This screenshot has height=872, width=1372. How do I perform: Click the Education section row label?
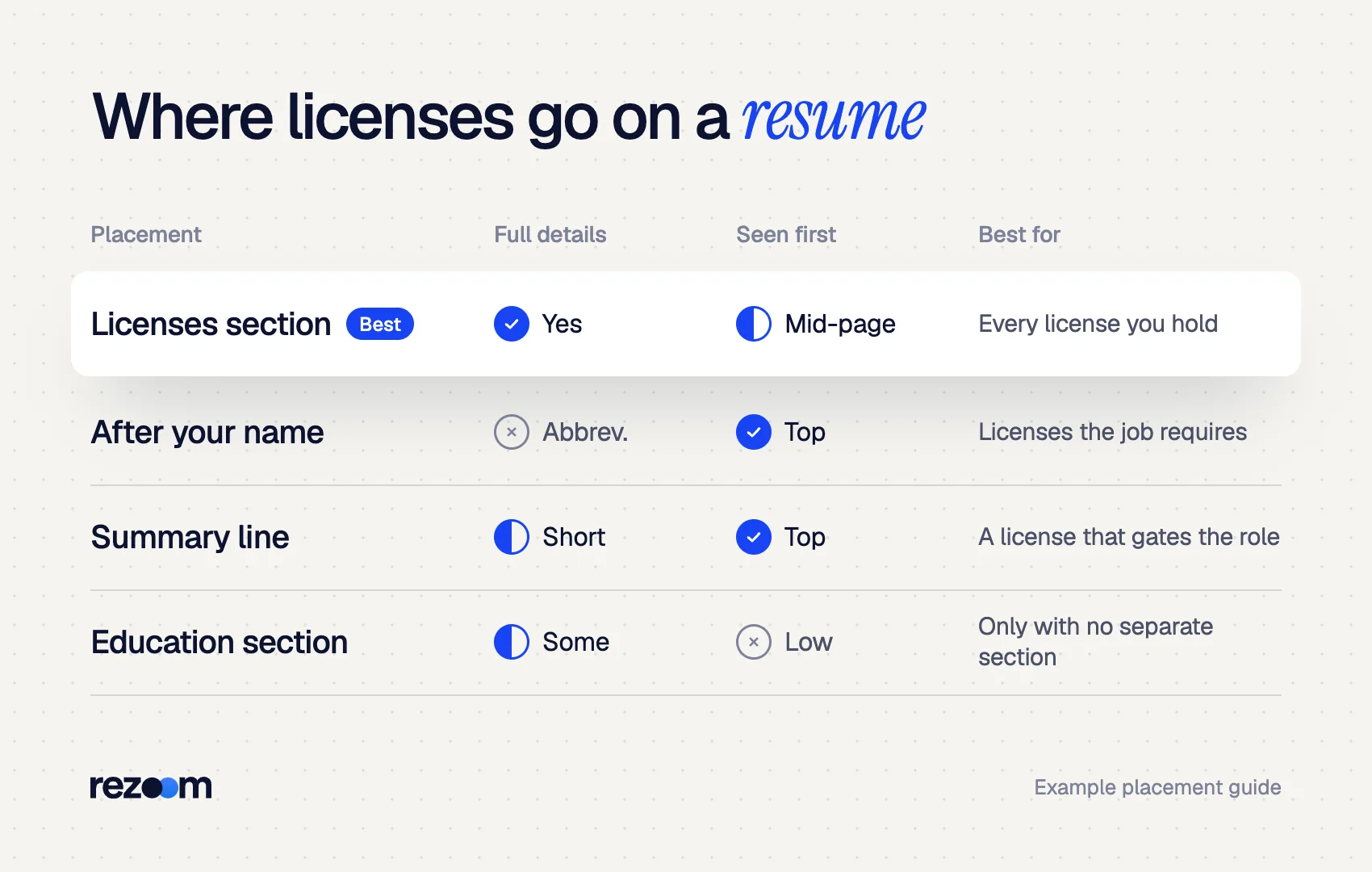click(x=220, y=642)
